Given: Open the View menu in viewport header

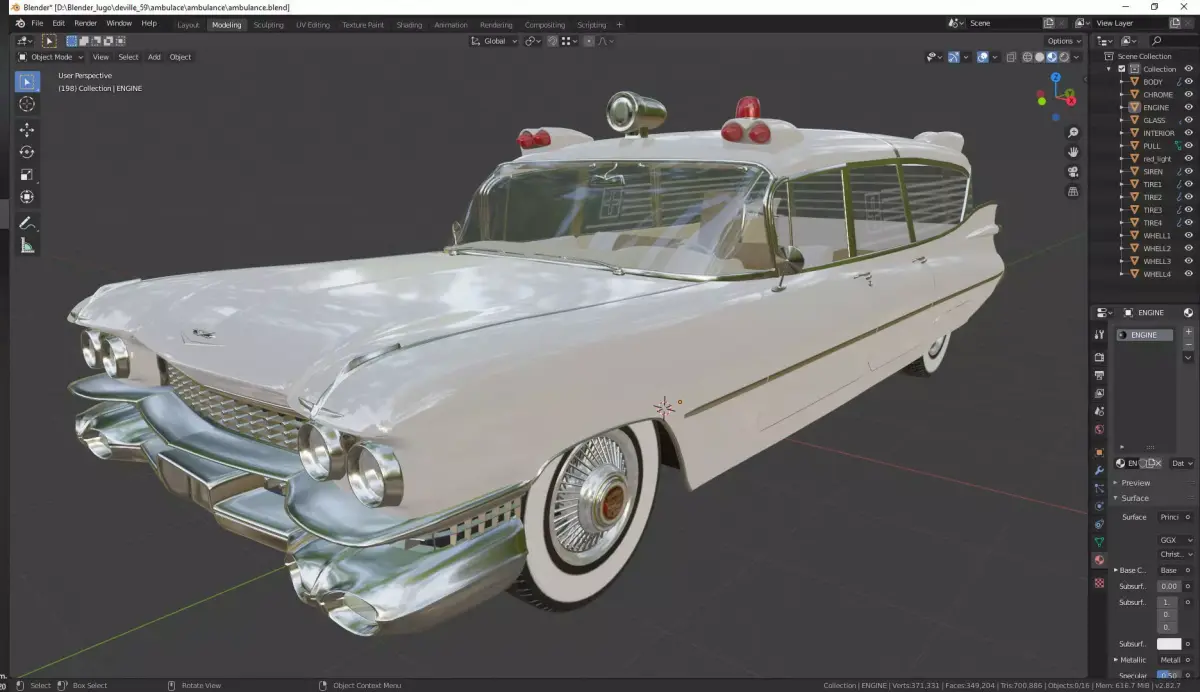Looking at the screenshot, I should coord(101,57).
